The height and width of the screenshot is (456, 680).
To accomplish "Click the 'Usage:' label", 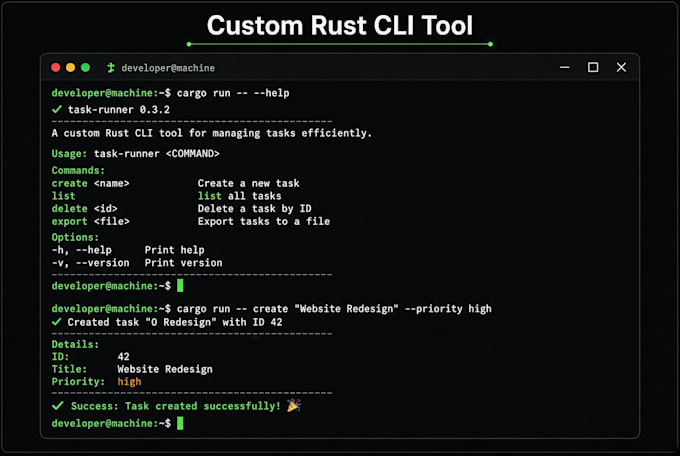I will (69, 154).
